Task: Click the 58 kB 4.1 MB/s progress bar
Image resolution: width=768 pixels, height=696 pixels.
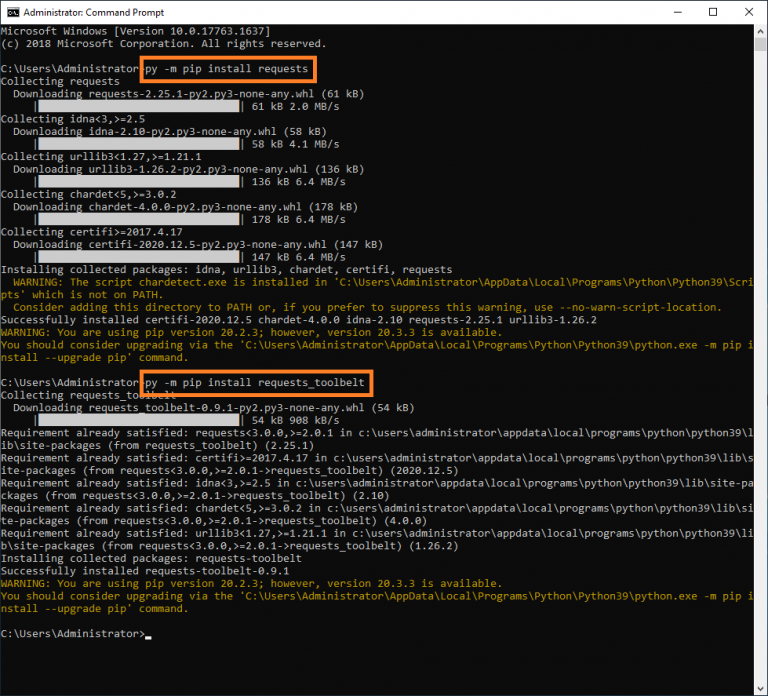Action: [139, 144]
